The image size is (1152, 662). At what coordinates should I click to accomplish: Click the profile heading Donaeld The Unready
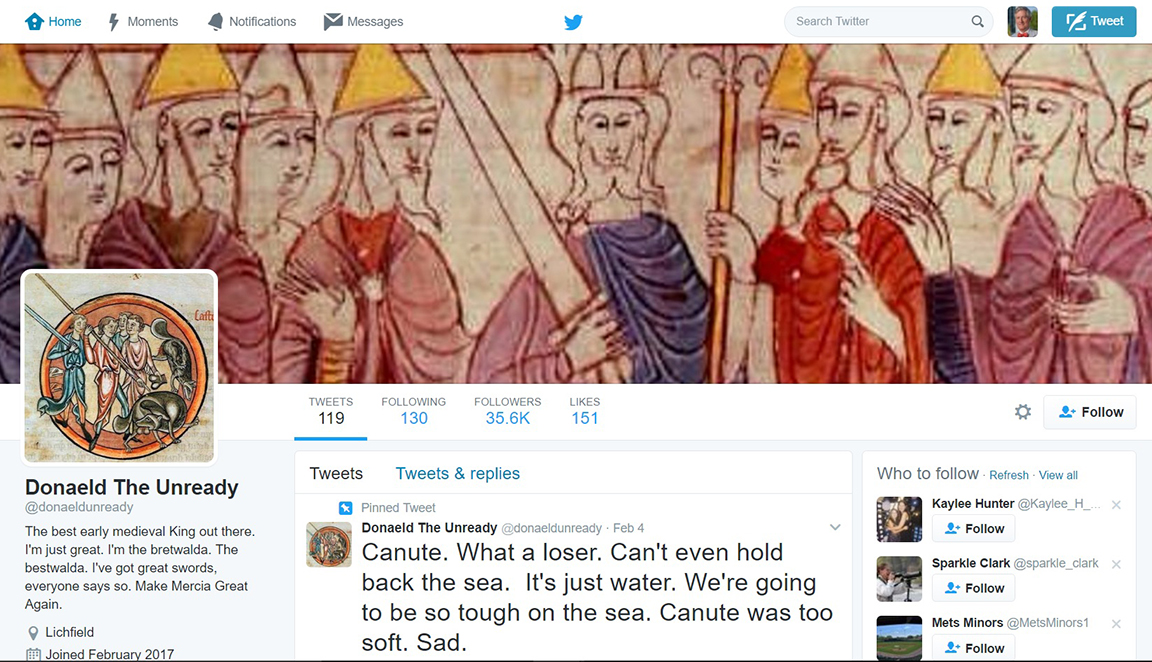coord(132,488)
